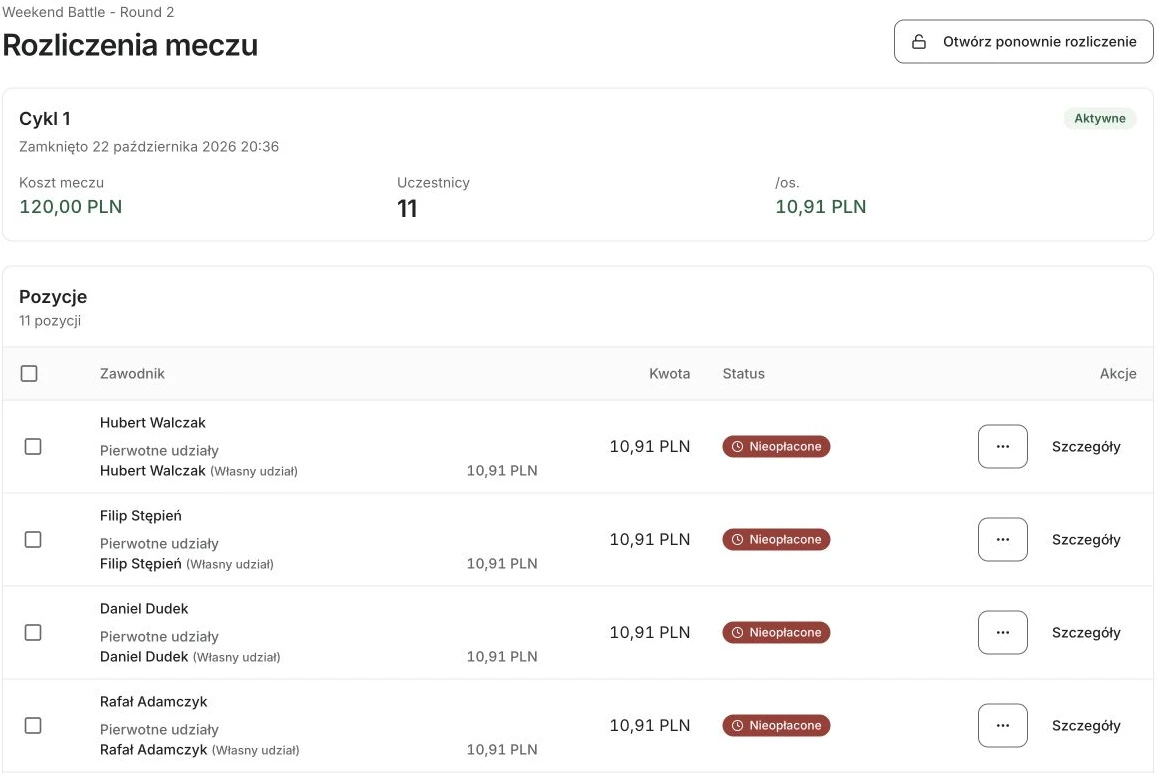Select the checkbox for Filip Stępień

33,540
